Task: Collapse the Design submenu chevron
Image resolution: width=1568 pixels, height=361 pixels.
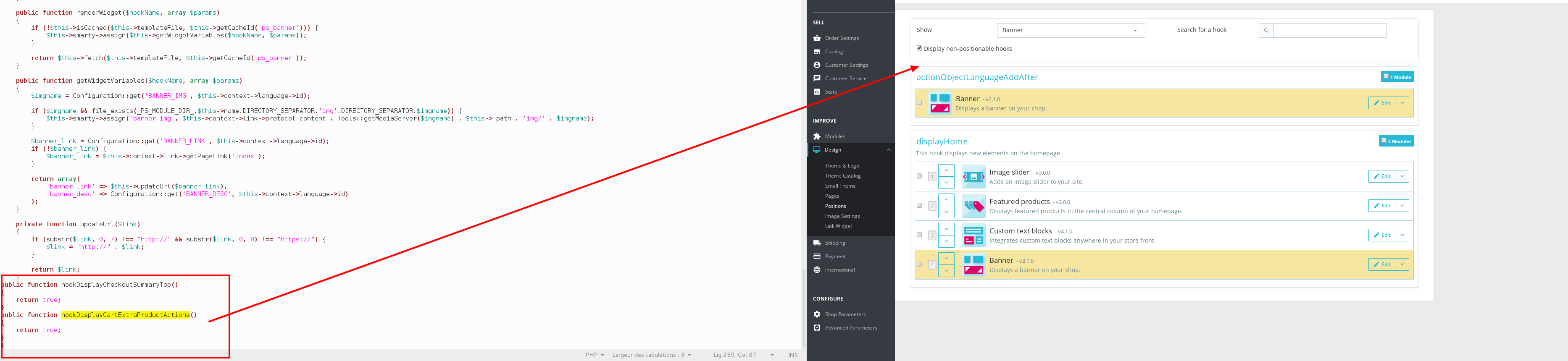Action: [x=889, y=149]
